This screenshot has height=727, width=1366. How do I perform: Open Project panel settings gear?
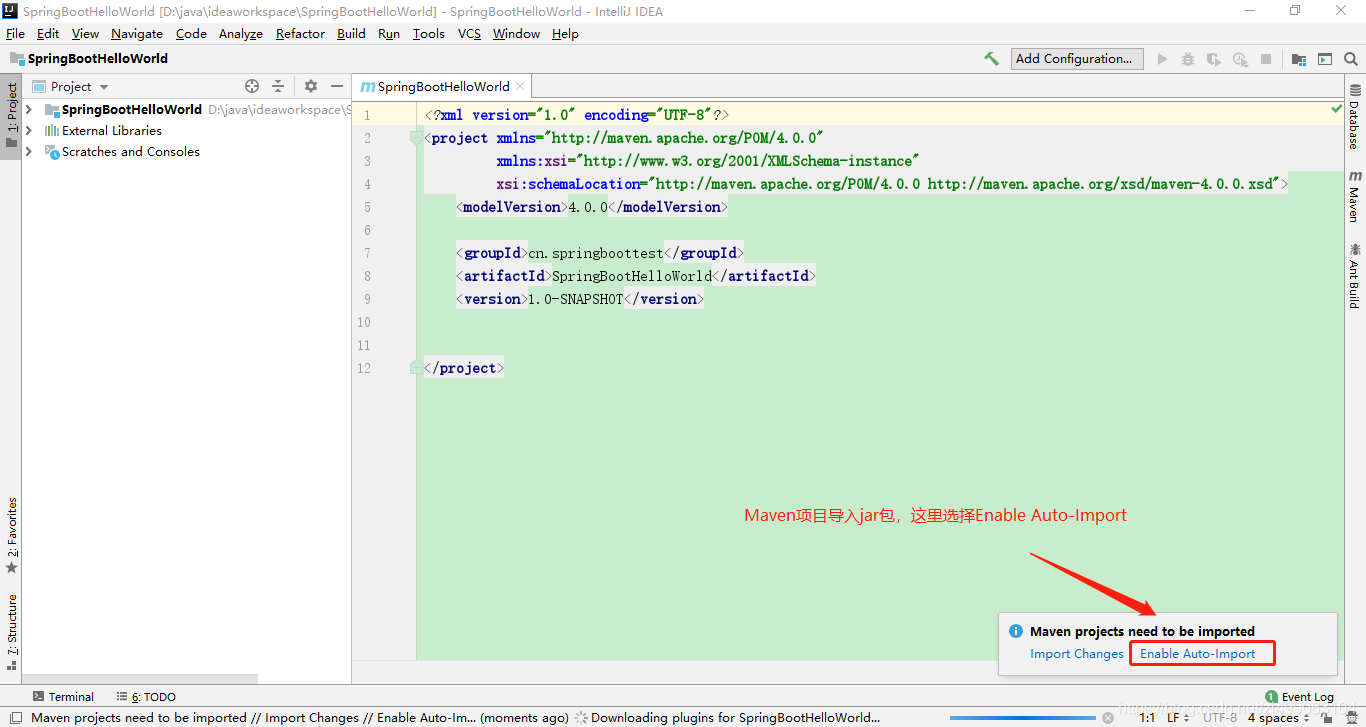pos(311,87)
